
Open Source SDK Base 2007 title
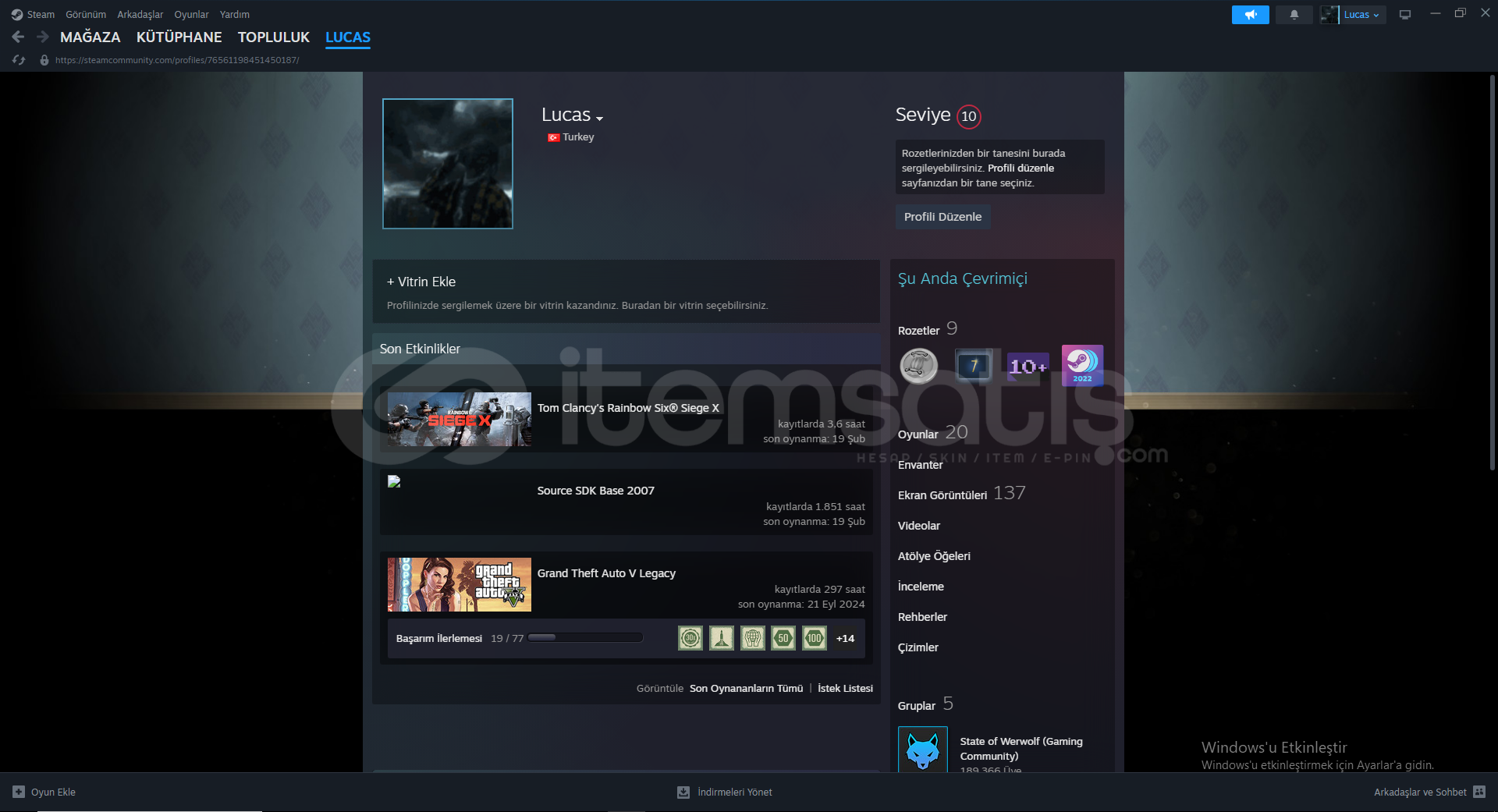[x=596, y=491]
